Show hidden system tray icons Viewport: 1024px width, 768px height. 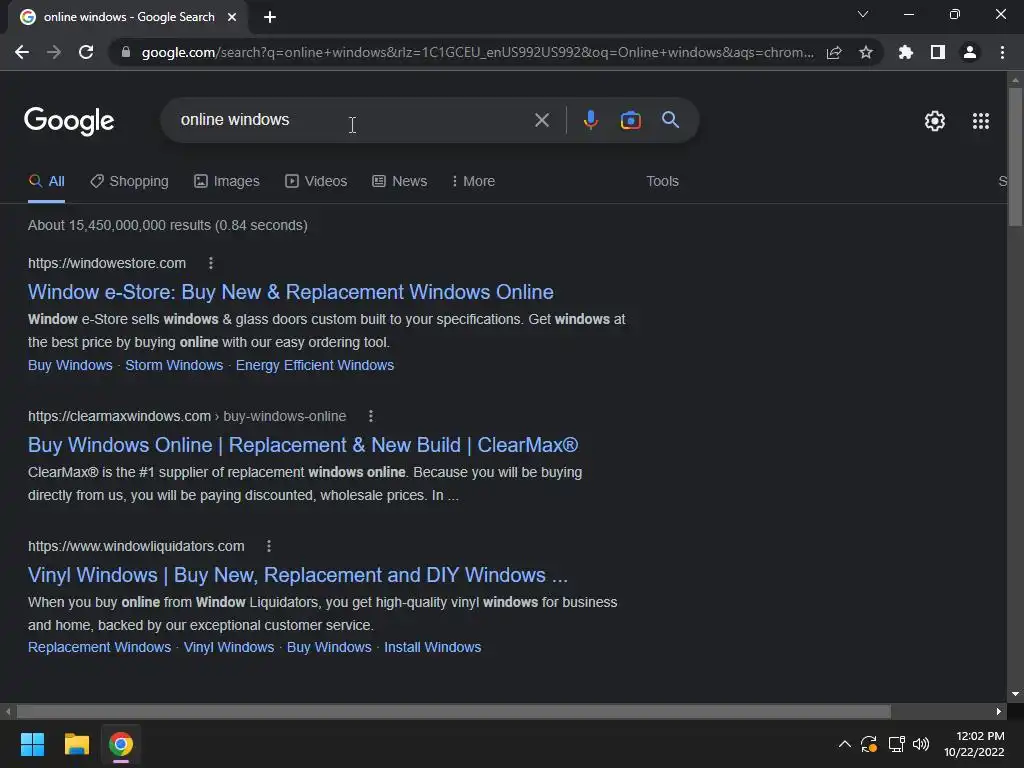tap(844, 744)
